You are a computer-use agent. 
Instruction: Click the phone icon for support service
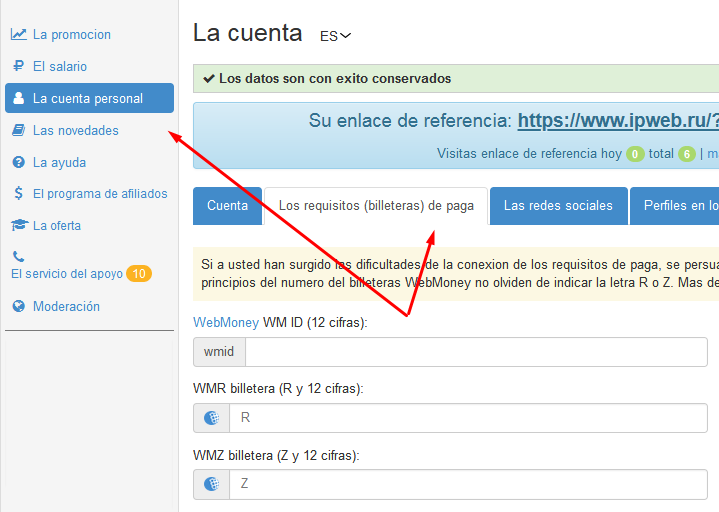tap(18, 256)
